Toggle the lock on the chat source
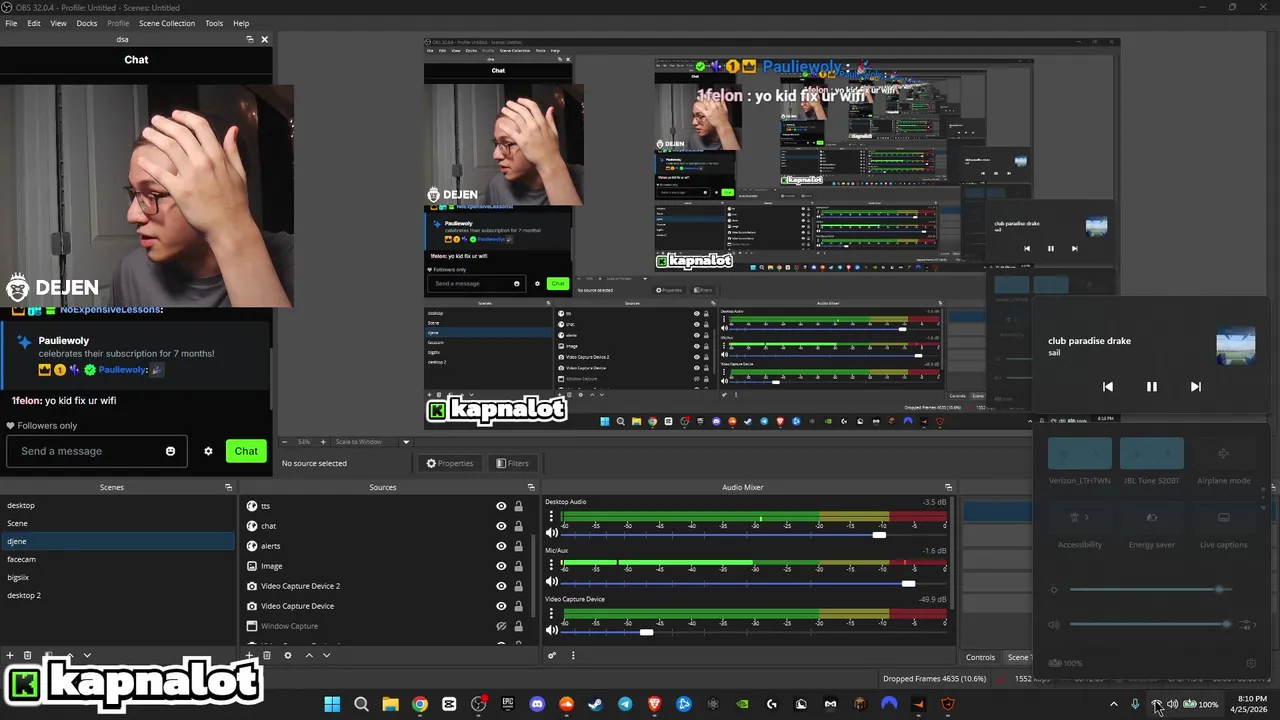The width and height of the screenshot is (1280, 720). click(518, 526)
